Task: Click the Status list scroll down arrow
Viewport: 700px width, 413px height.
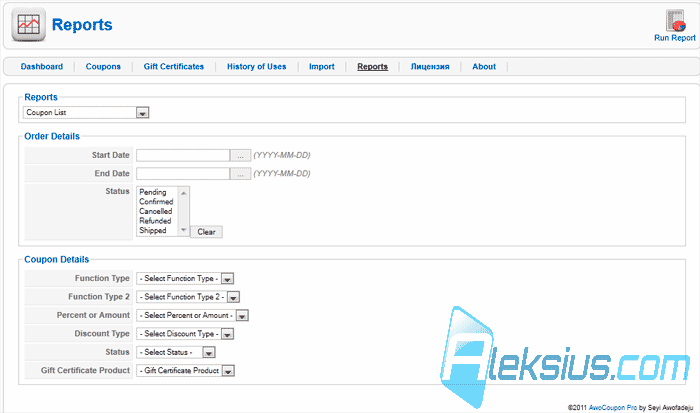Action: (x=183, y=230)
